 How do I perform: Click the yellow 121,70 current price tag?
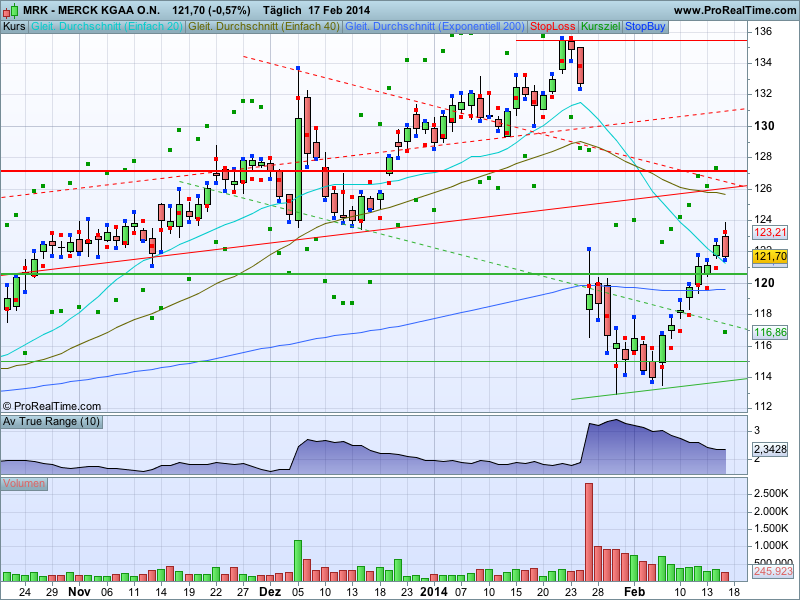pyautogui.click(x=770, y=257)
